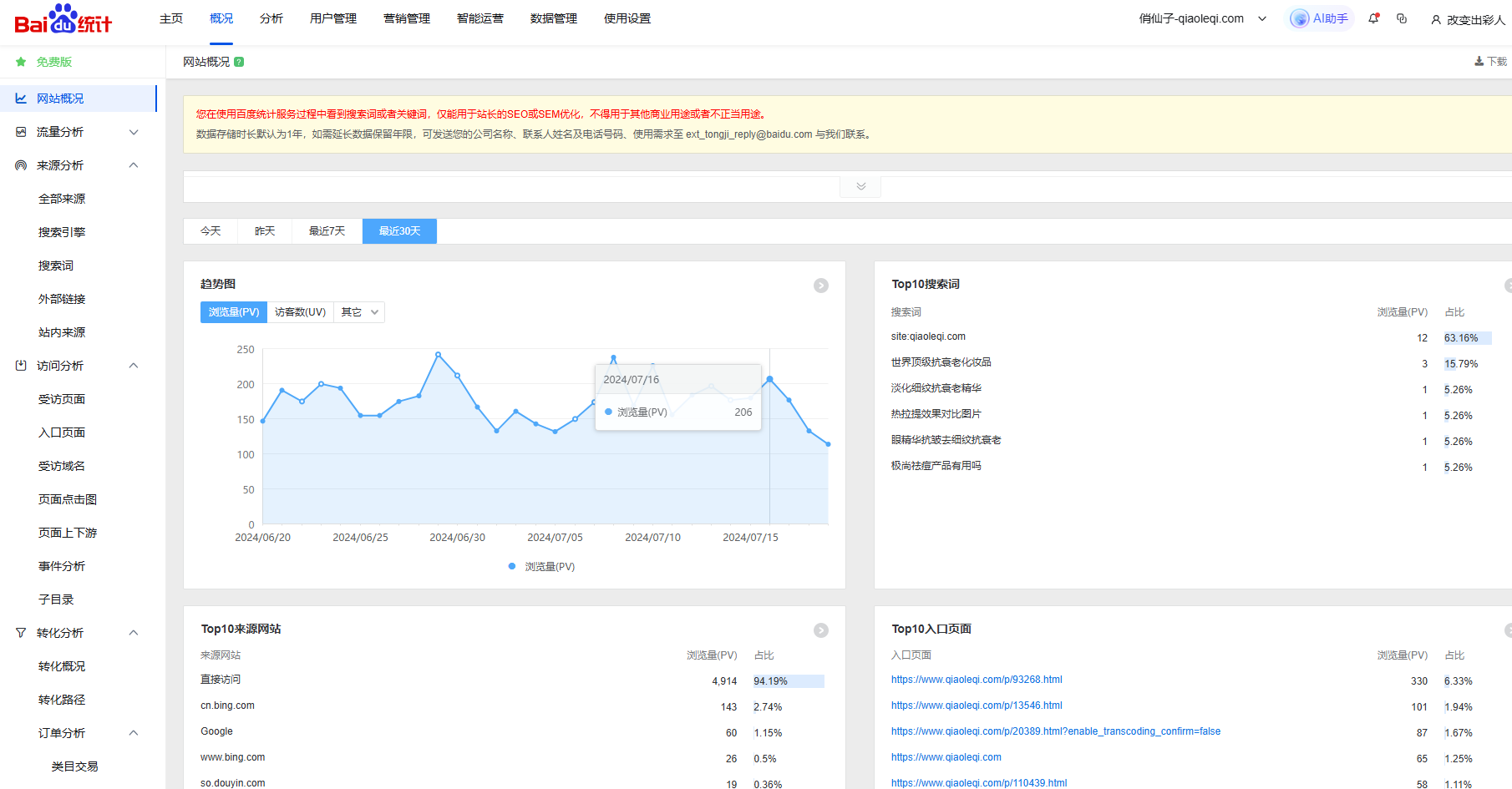This screenshot has height=789, width=1512.
Task: Click the 转化分析 funnel icon
Action: 21,633
